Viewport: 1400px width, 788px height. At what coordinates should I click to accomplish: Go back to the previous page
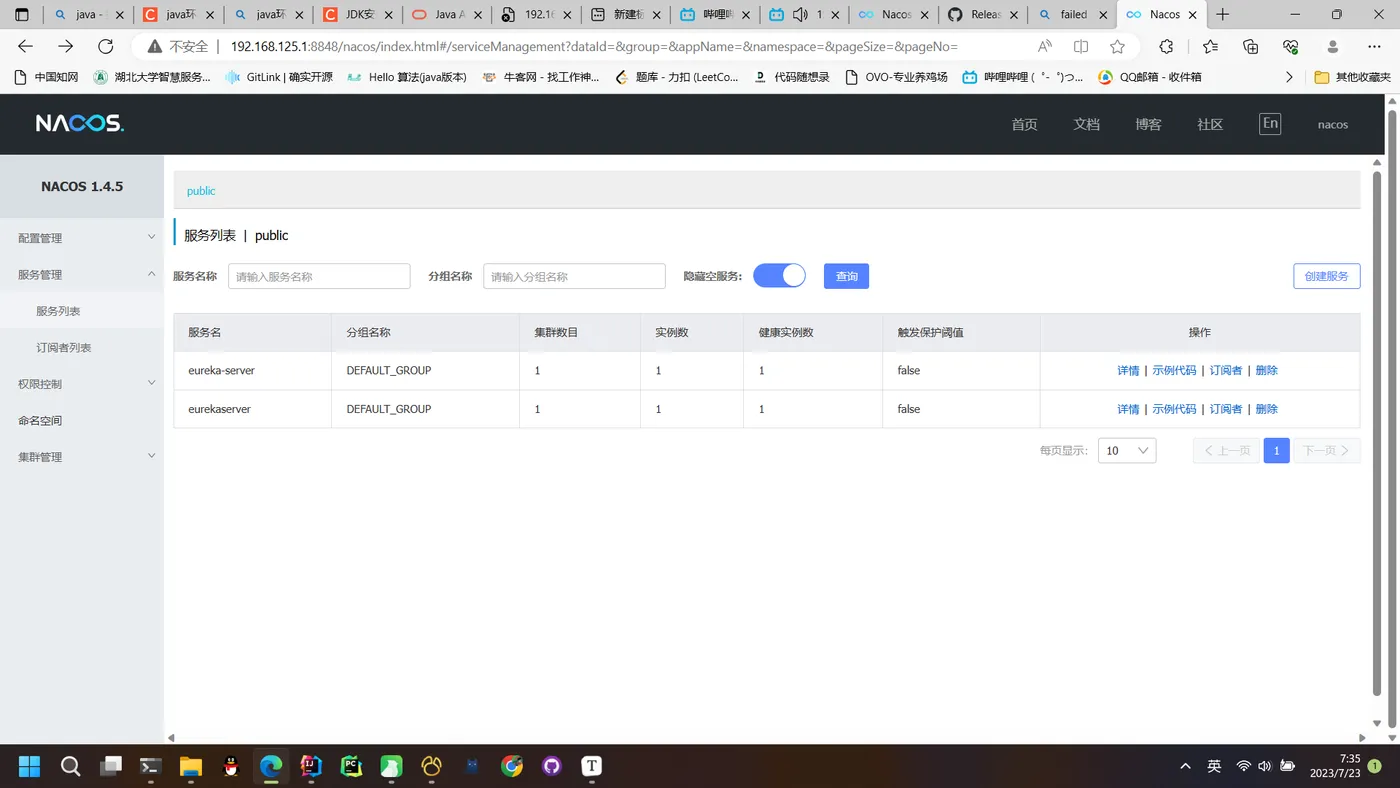coord(26,46)
